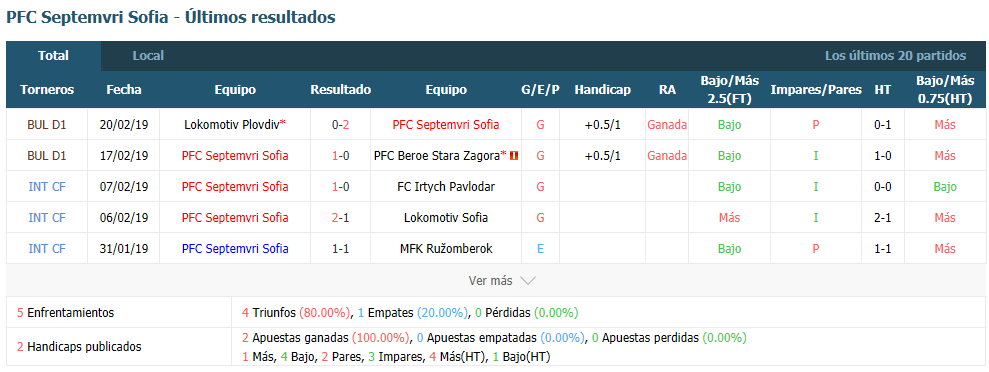989x372 pixels.
Task: Switch to the Local tab
Action: pyautogui.click(x=148, y=55)
